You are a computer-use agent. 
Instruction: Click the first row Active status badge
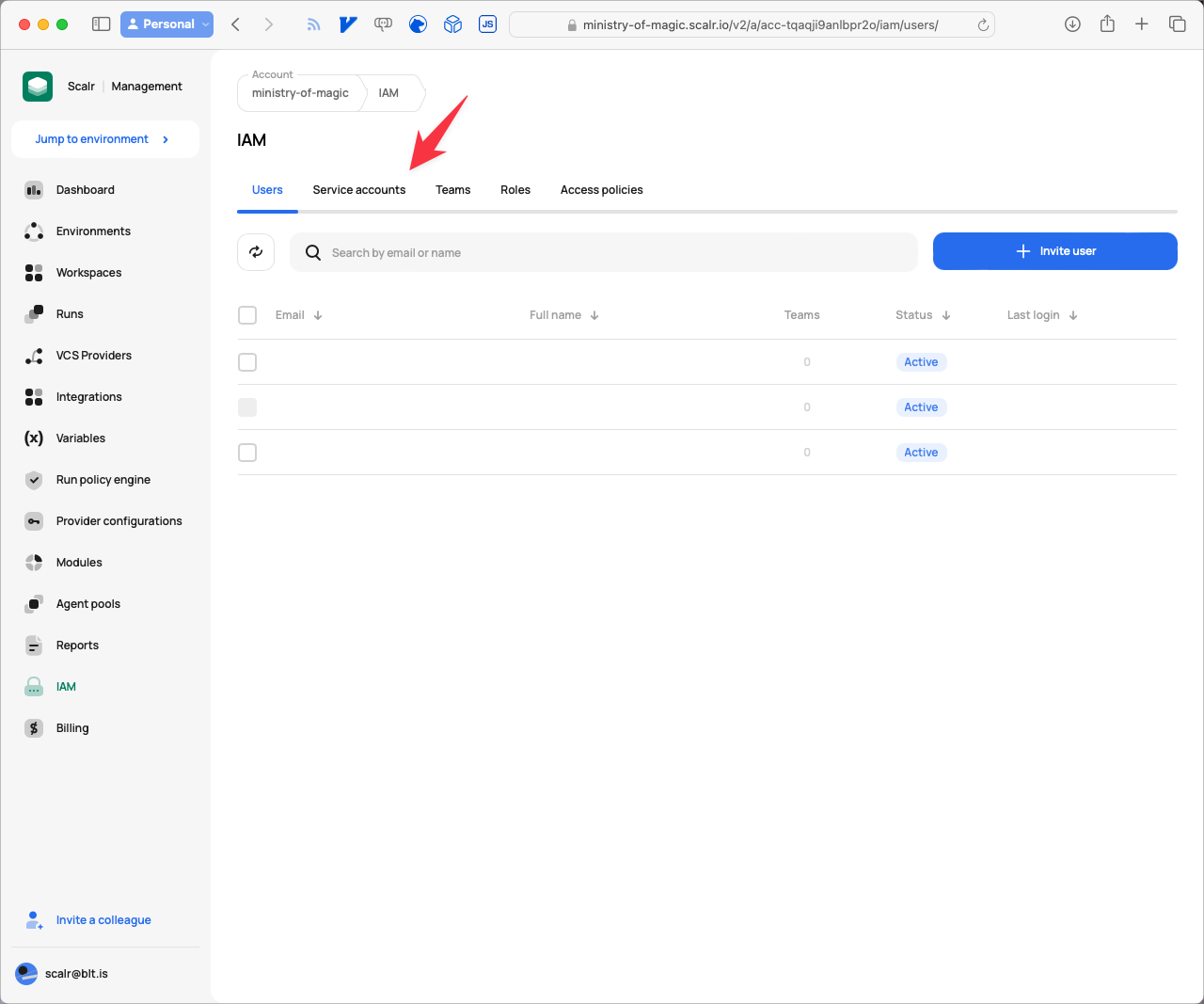[921, 362]
